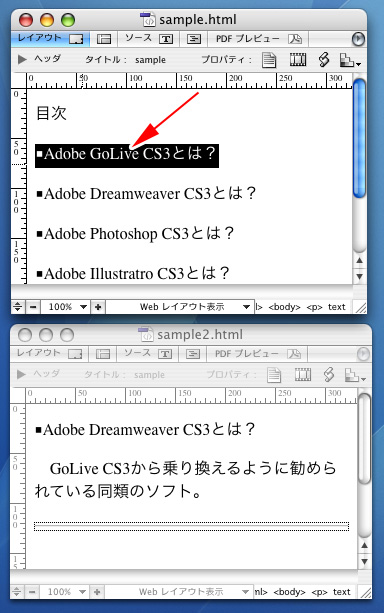Click the blue vertical scrollbar thumb in sample.html

[359, 138]
